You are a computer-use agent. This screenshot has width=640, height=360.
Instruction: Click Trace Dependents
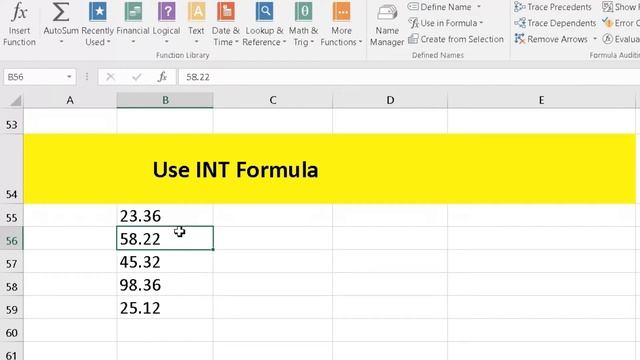pos(555,23)
